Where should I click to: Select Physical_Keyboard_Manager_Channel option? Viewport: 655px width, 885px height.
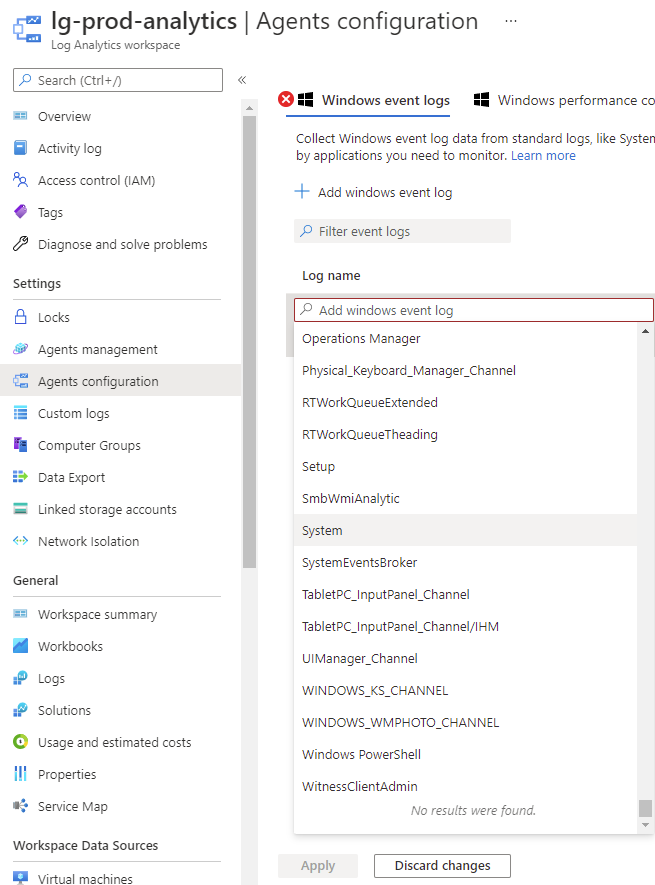465,370
